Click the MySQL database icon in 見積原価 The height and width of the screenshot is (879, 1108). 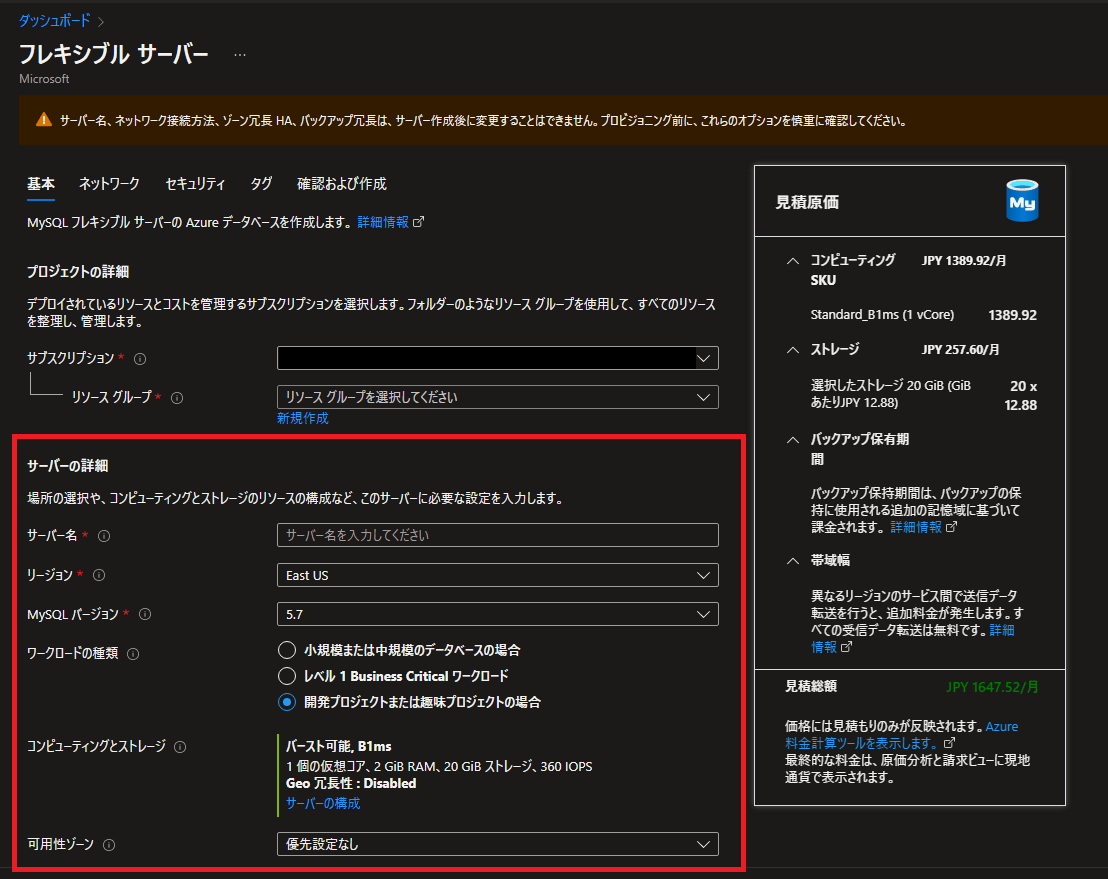pyautogui.click(x=1022, y=201)
